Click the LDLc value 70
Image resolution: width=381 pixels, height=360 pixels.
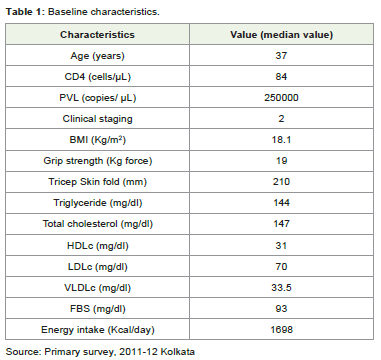coord(281,267)
